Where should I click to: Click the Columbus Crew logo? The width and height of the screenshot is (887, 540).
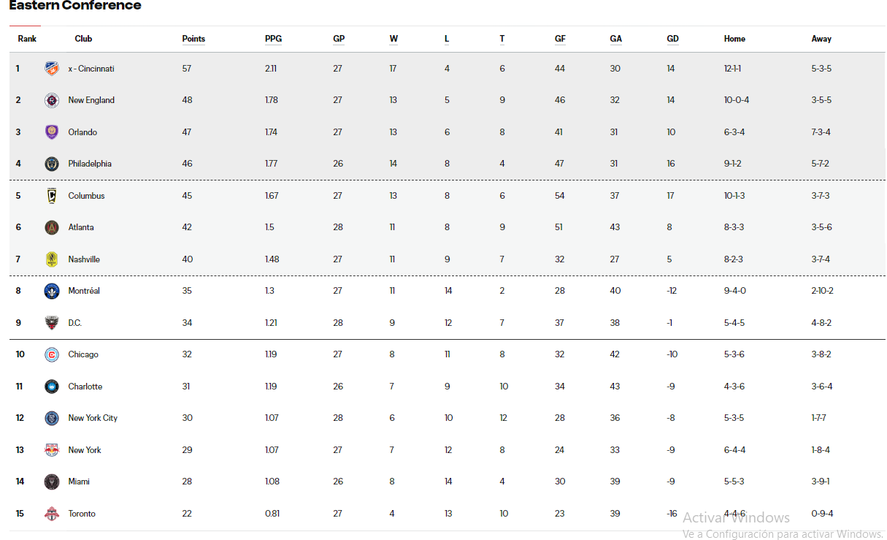52,196
